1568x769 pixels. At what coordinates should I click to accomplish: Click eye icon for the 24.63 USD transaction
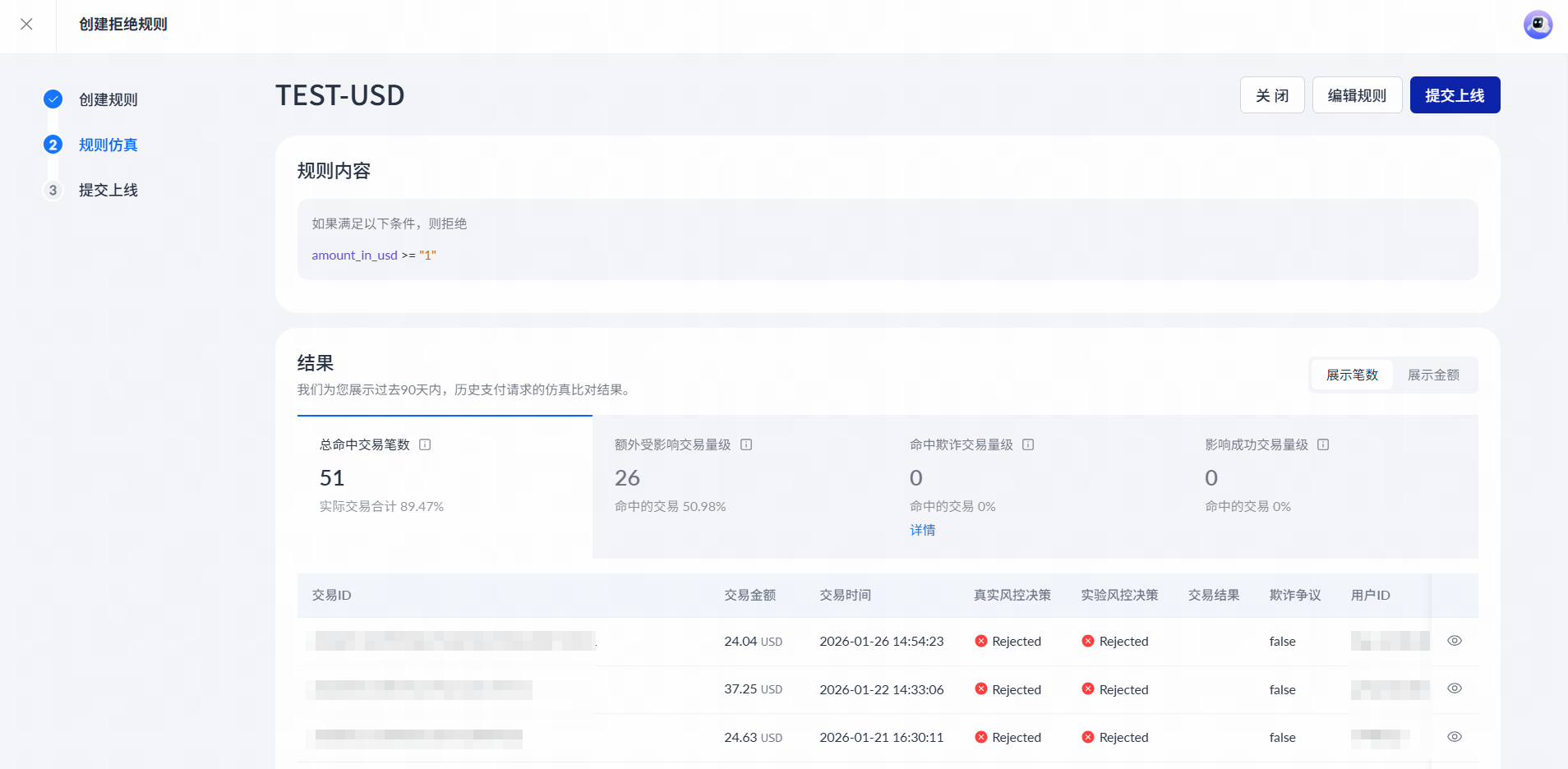[x=1454, y=737]
